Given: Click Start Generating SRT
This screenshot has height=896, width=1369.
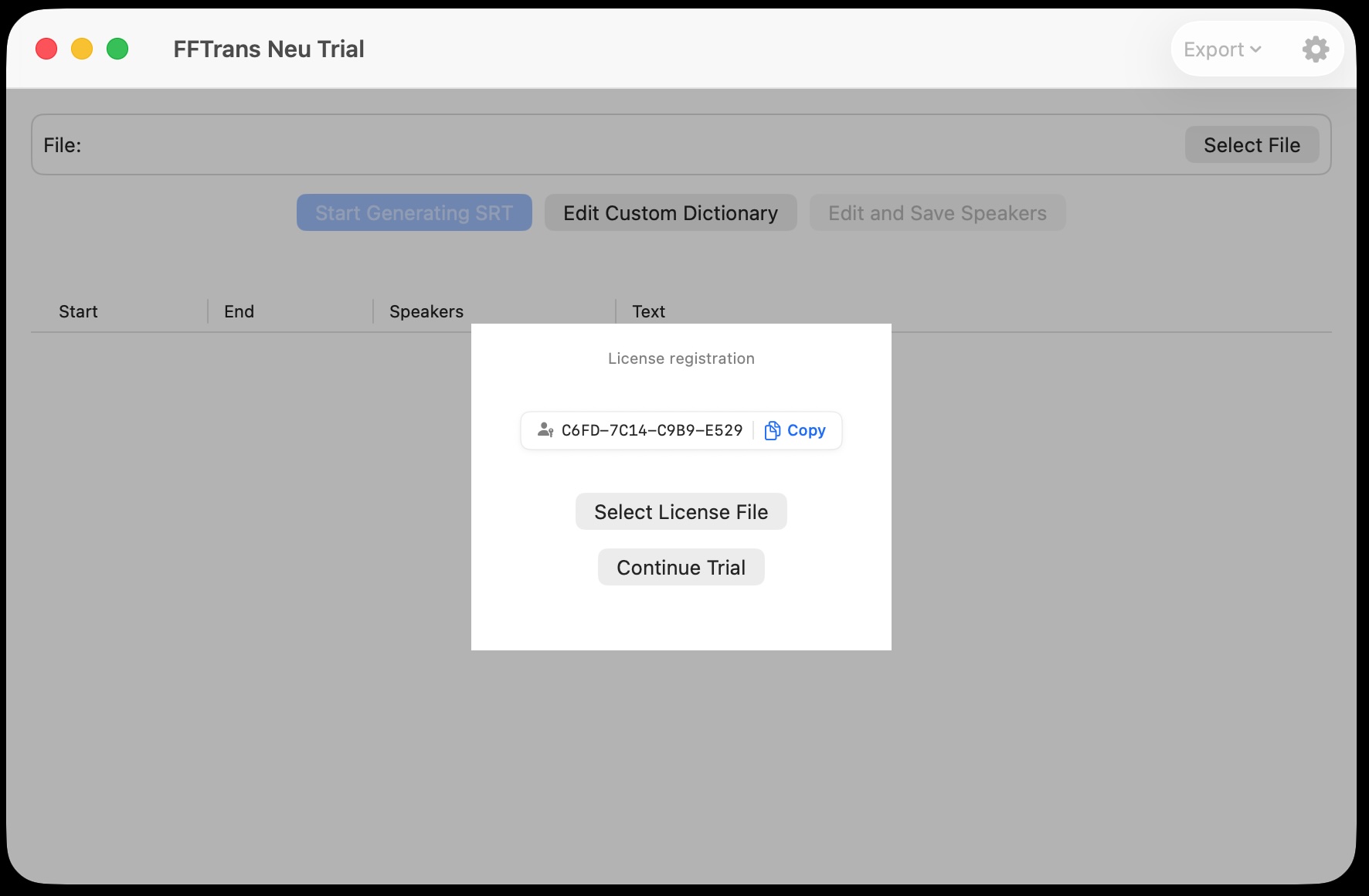Looking at the screenshot, I should point(414,212).
